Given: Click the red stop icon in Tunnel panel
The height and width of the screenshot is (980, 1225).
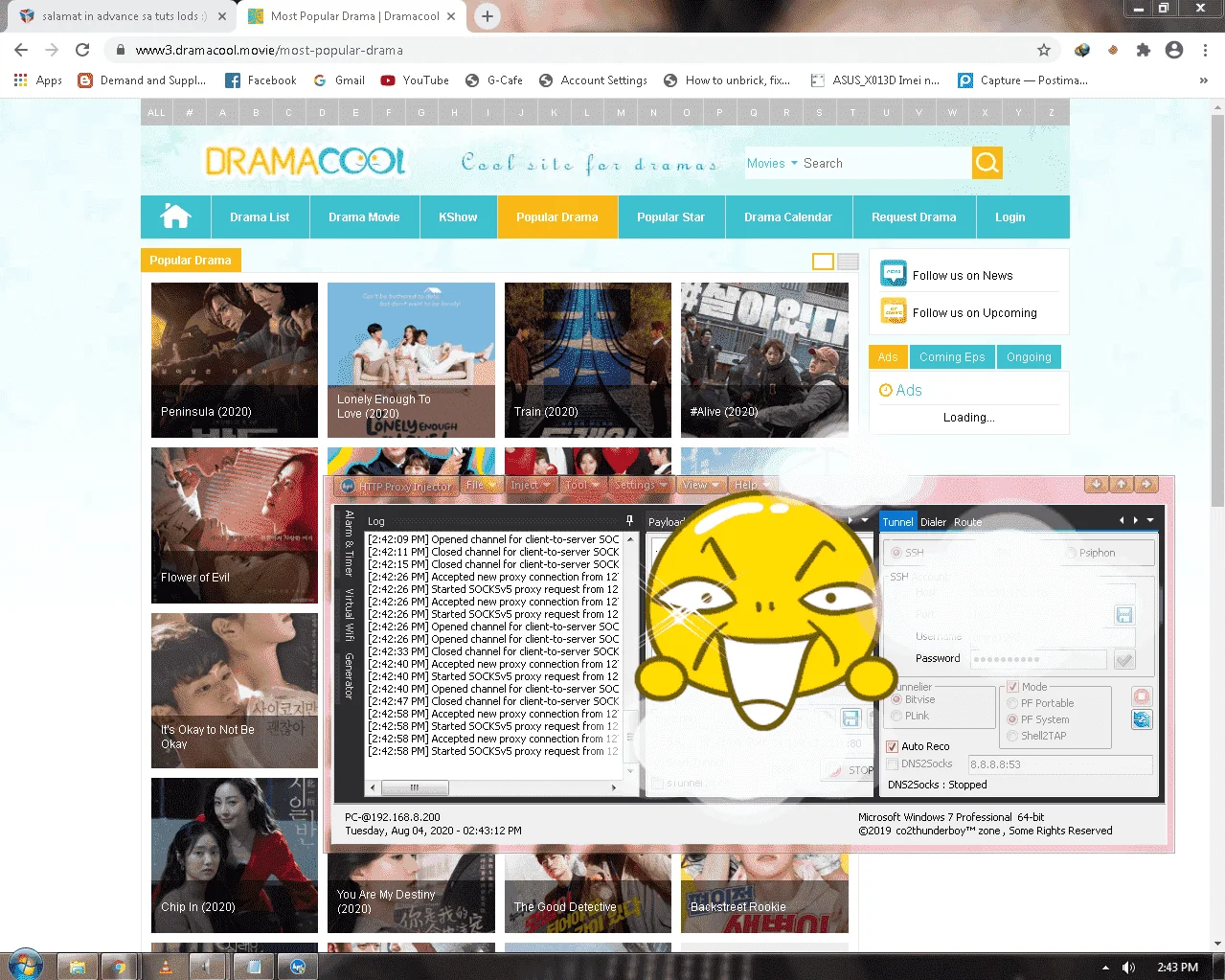Looking at the screenshot, I should [1142, 696].
